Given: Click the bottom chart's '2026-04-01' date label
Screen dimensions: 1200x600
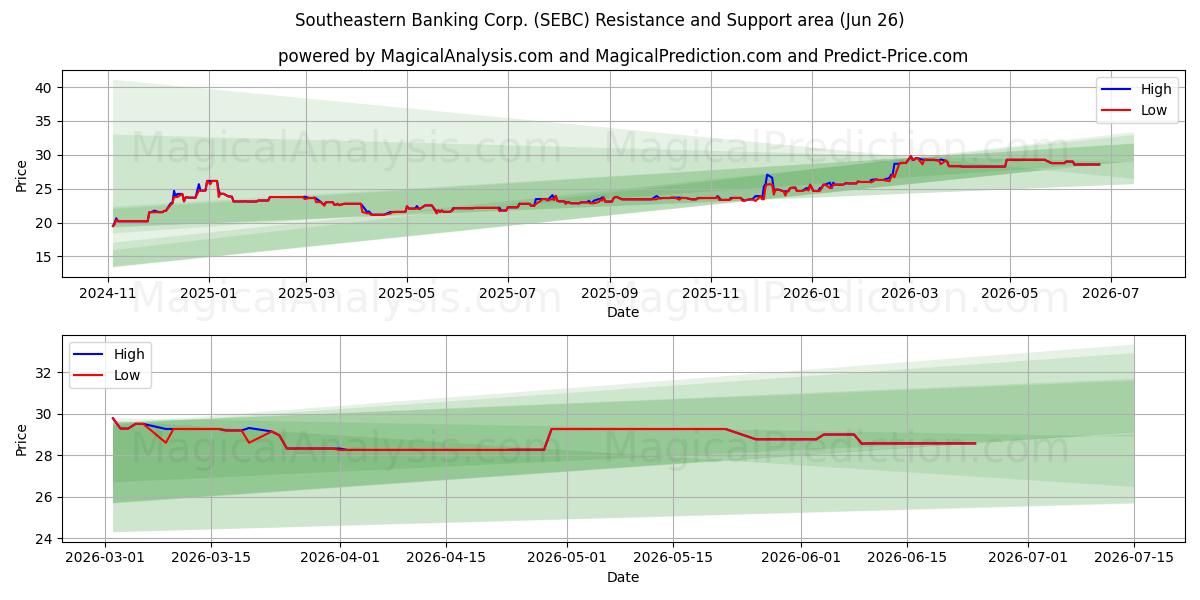Looking at the screenshot, I should 340,560.
